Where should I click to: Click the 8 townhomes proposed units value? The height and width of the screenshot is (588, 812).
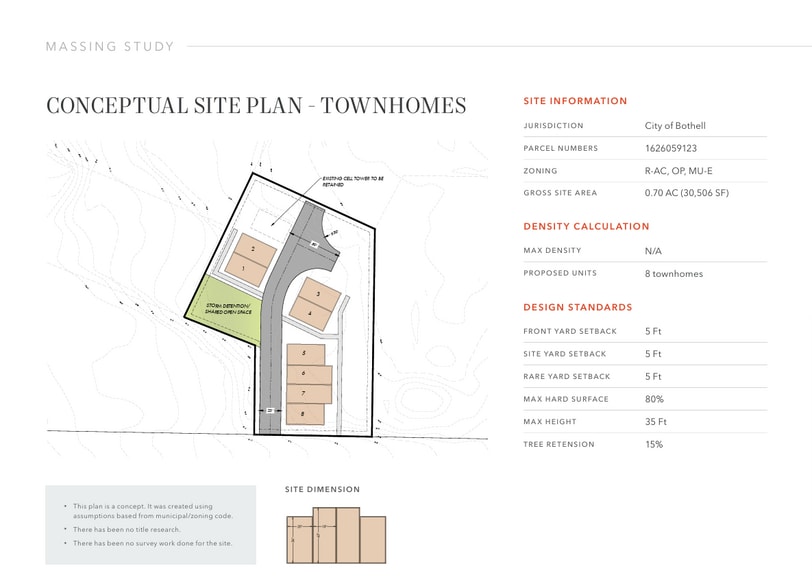[673, 274]
